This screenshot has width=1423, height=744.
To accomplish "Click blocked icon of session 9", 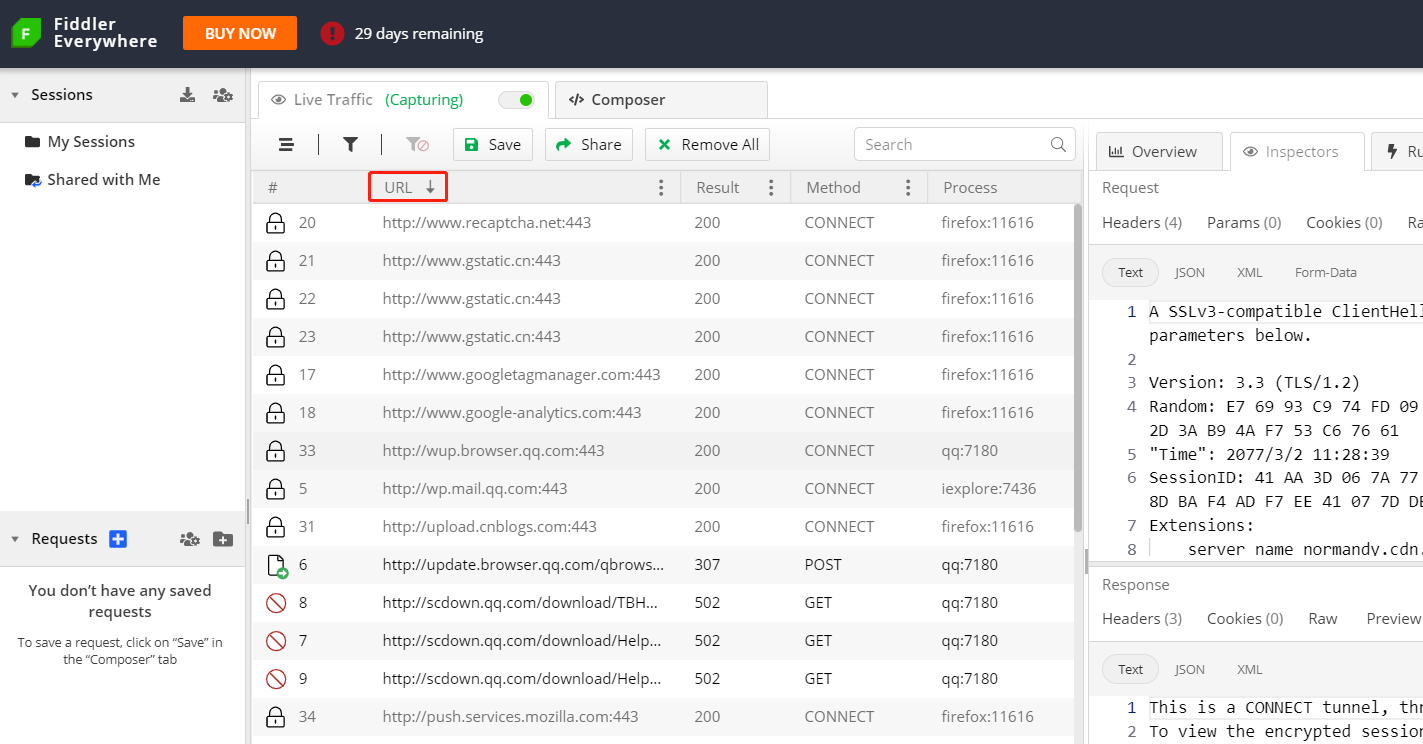I will click(276, 679).
